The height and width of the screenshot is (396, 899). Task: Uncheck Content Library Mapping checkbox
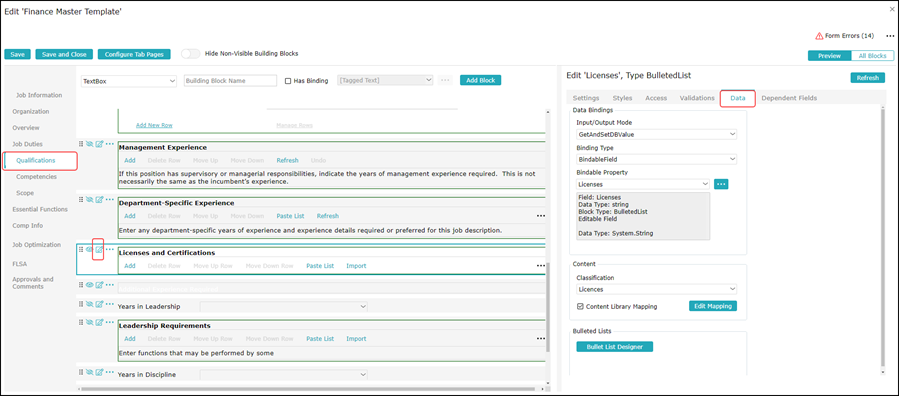click(x=580, y=307)
